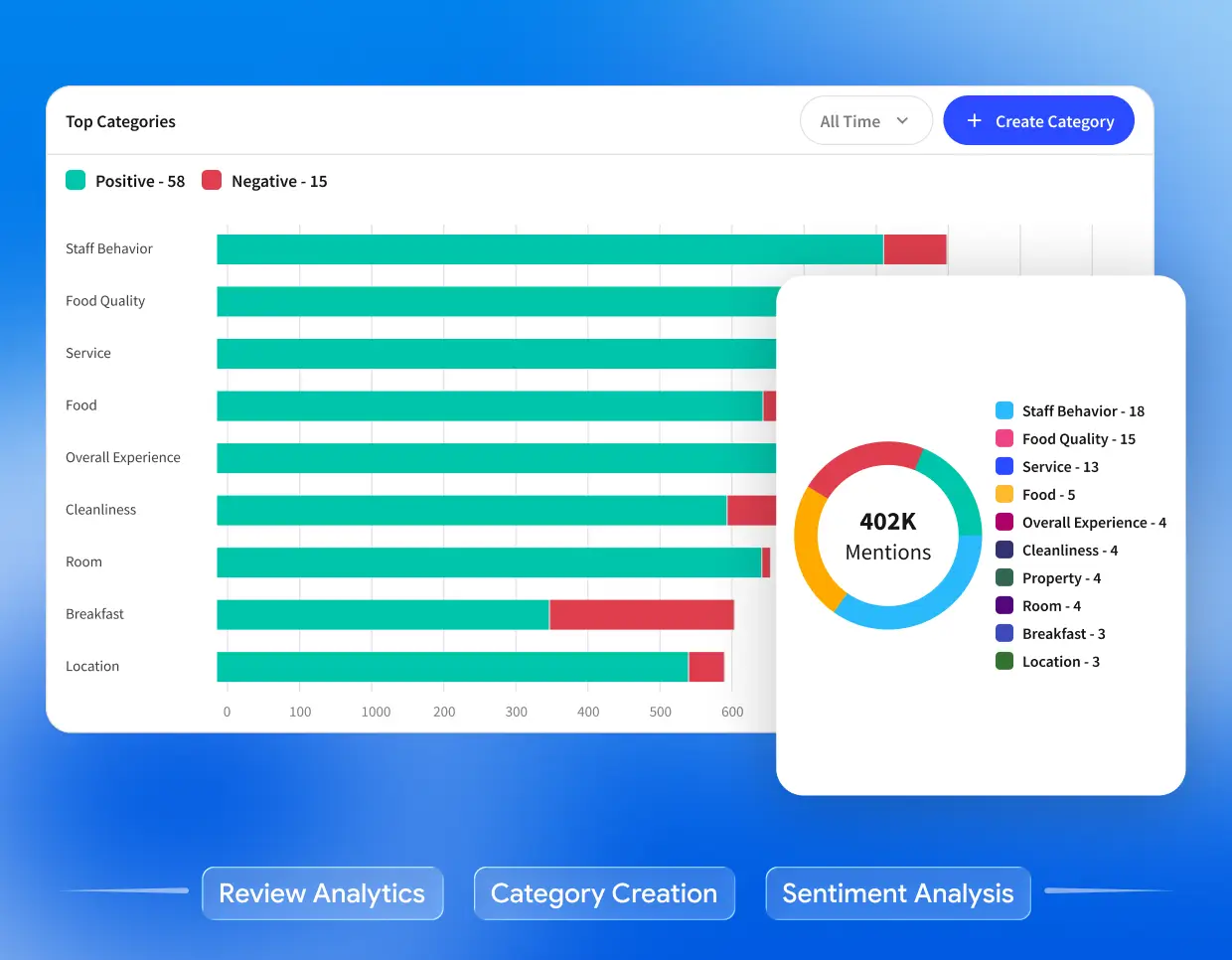Click the Overall Experience - 4 legend swatch
Image resolution: width=1232 pixels, height=960 pixels.
tap(1004, 522)
